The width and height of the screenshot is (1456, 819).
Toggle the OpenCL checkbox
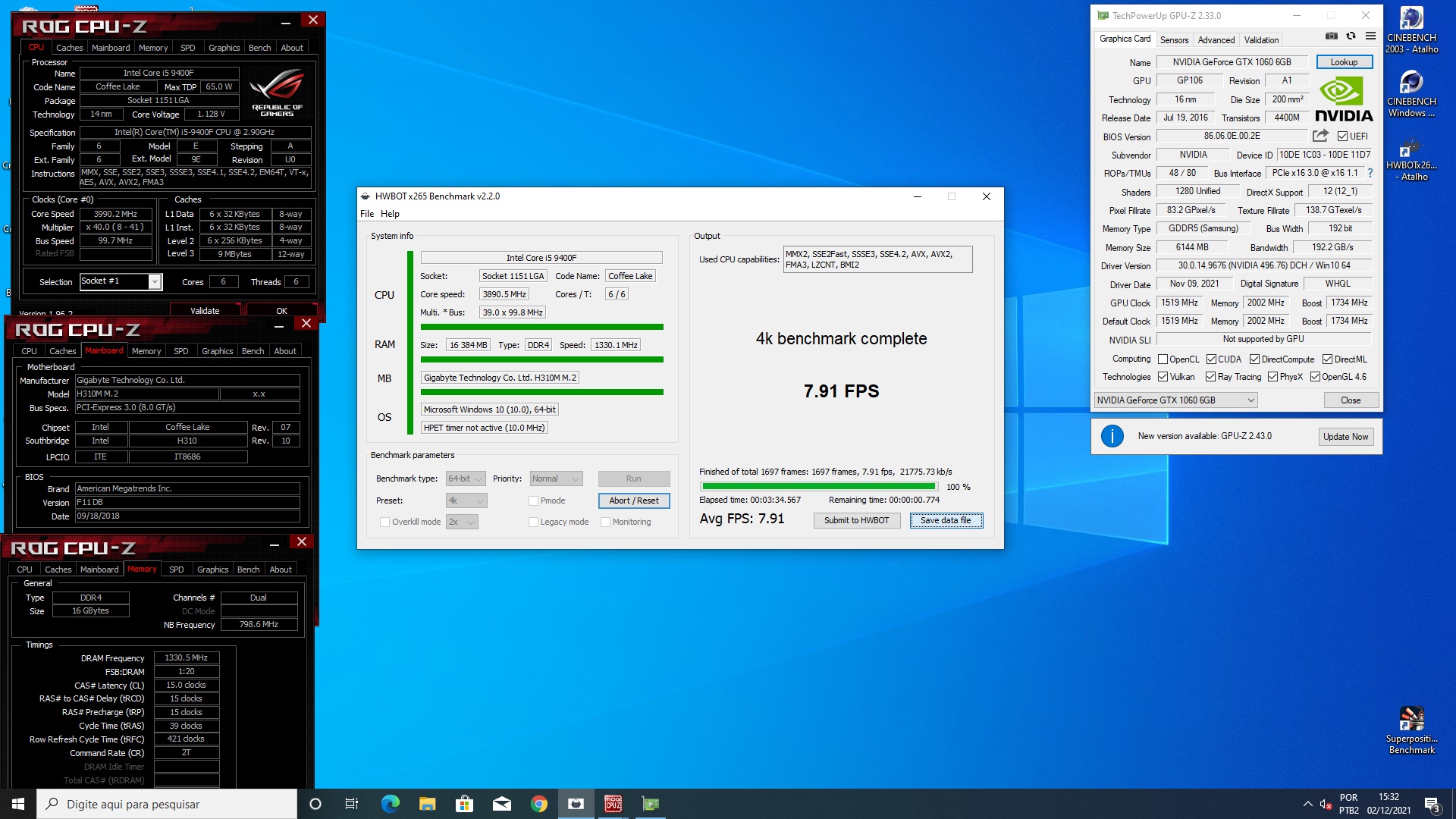1163,359
